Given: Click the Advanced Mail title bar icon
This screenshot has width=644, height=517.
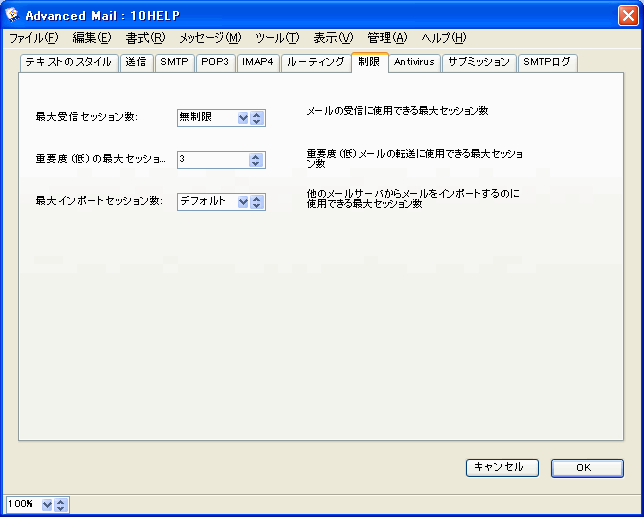Looking at the screenshot, I should point(12,17).
